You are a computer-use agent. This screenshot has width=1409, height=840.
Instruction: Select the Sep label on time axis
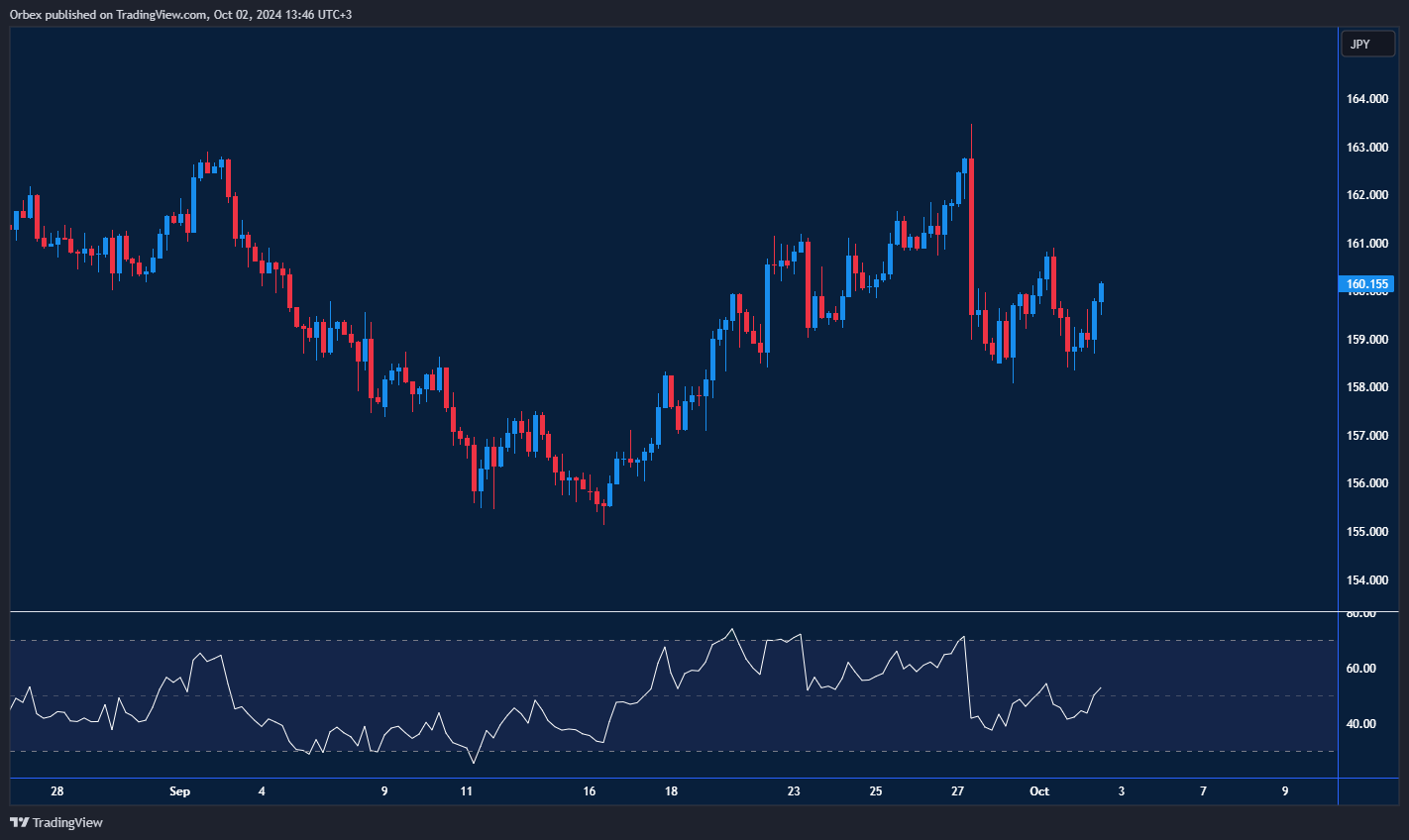click(x=179, y=791)
